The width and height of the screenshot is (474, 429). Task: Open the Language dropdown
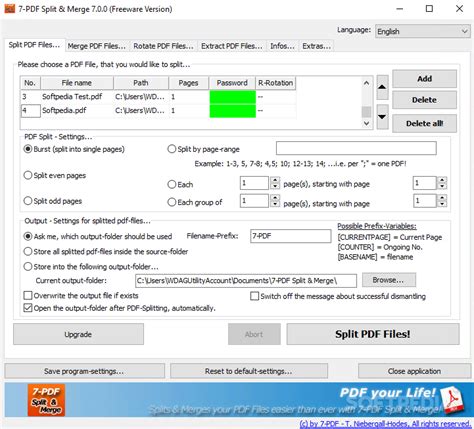click(x=423, y=31)
